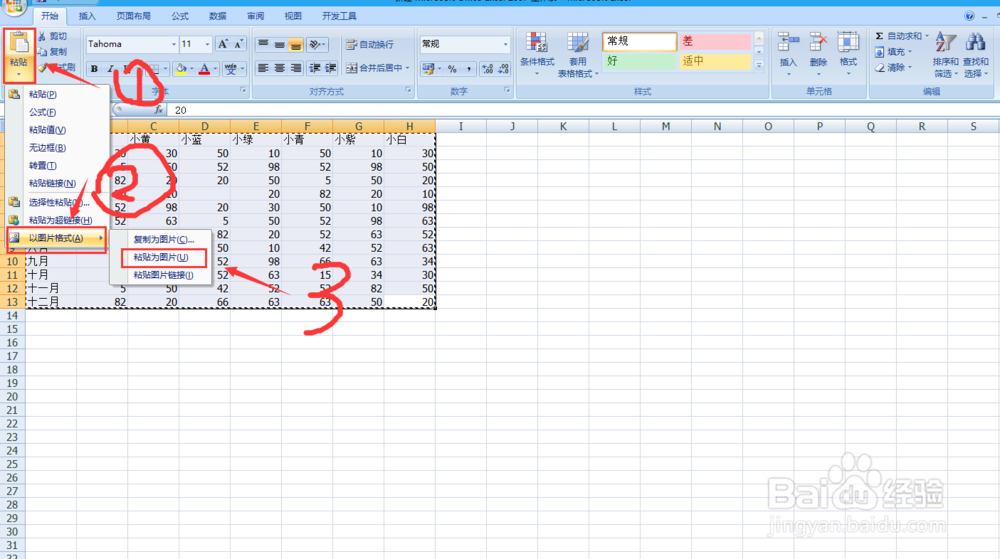Screen dimensions: 1000x559
Task: Click the Clear (清除) eraser button
Action: (x=893, y=67)
